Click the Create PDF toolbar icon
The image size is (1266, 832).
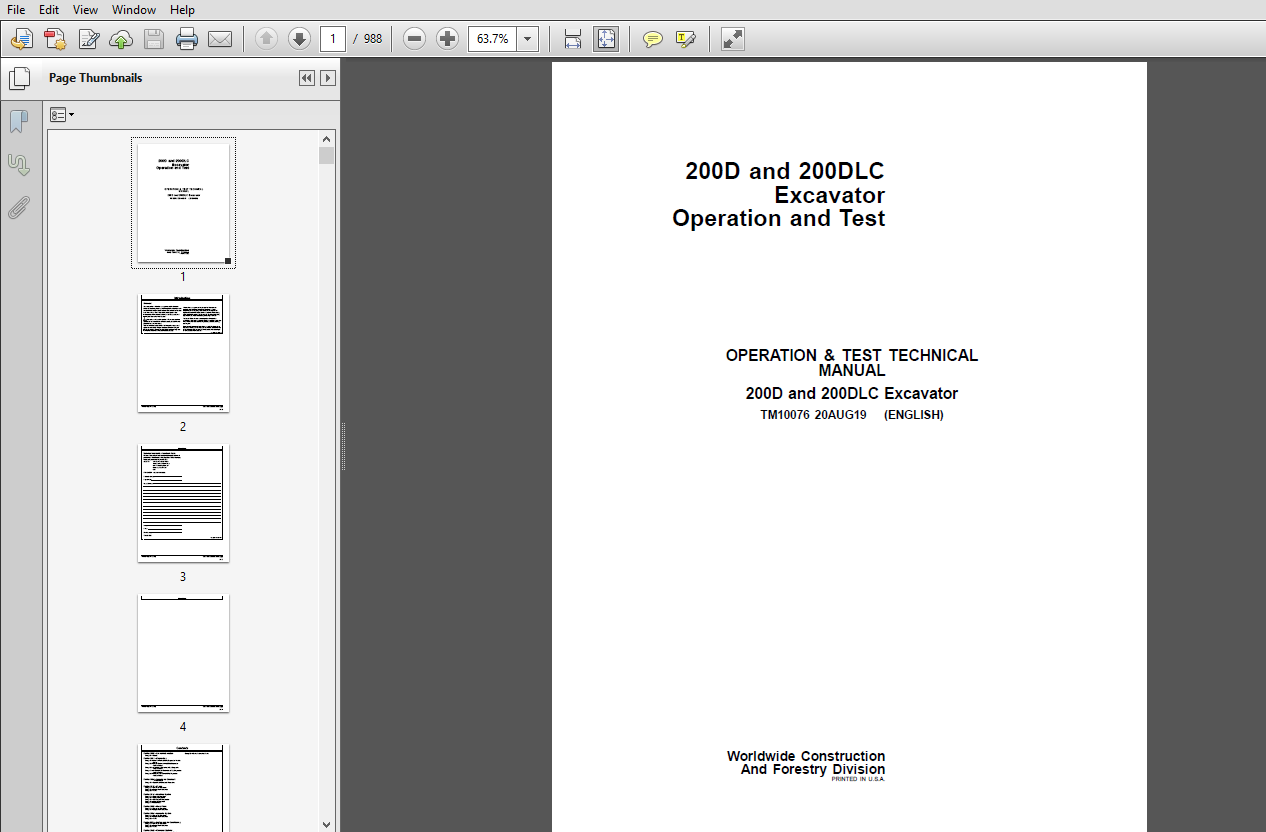tap(55, 39)
